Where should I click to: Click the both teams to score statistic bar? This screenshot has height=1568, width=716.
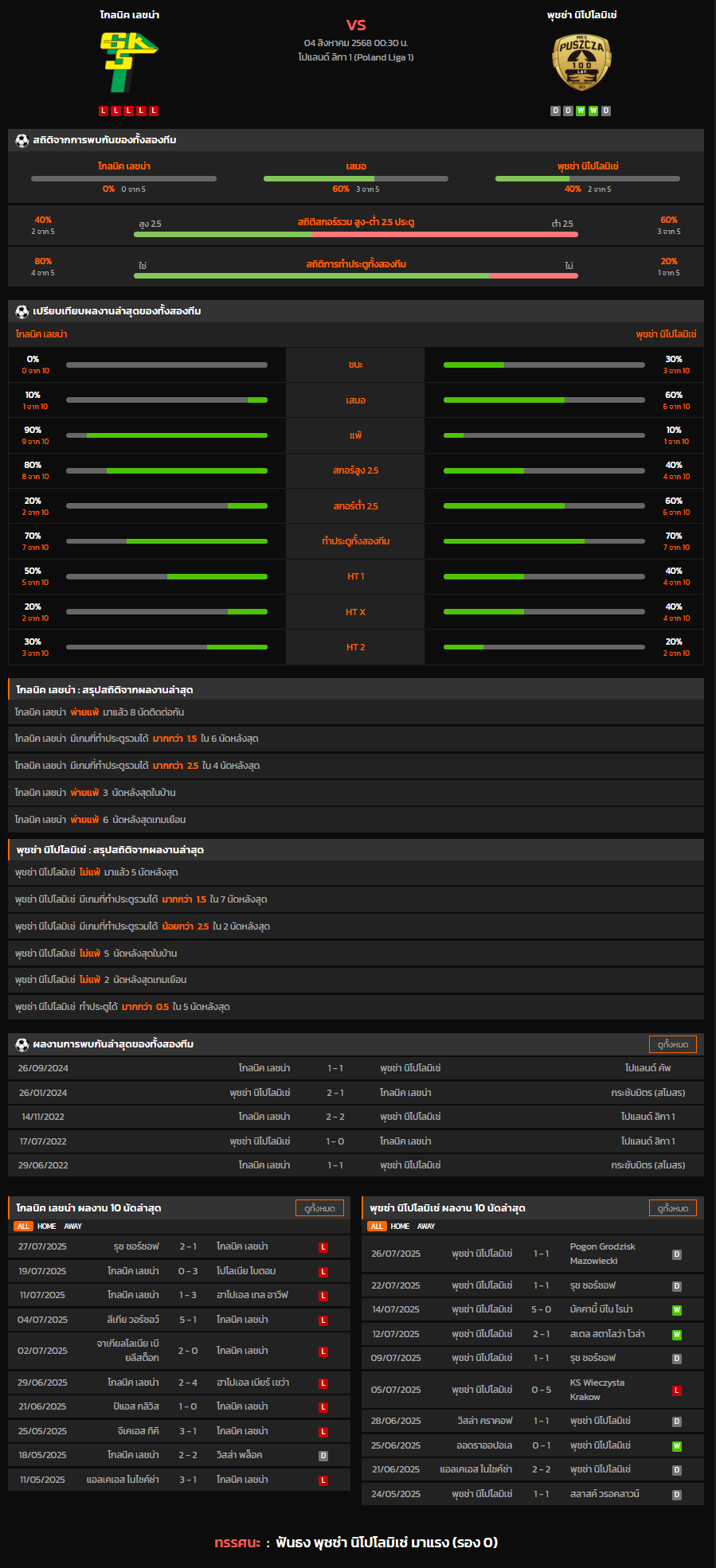coord(356,276)
